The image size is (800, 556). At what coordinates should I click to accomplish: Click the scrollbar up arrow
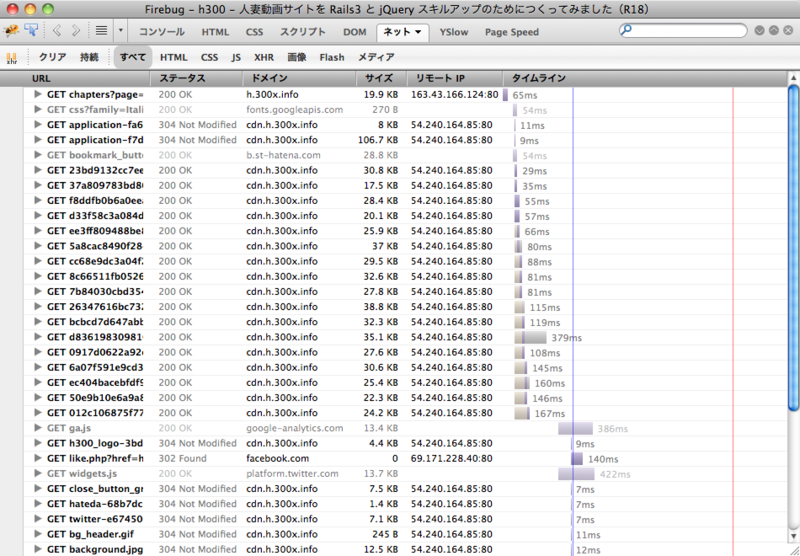tap(793, 78)
